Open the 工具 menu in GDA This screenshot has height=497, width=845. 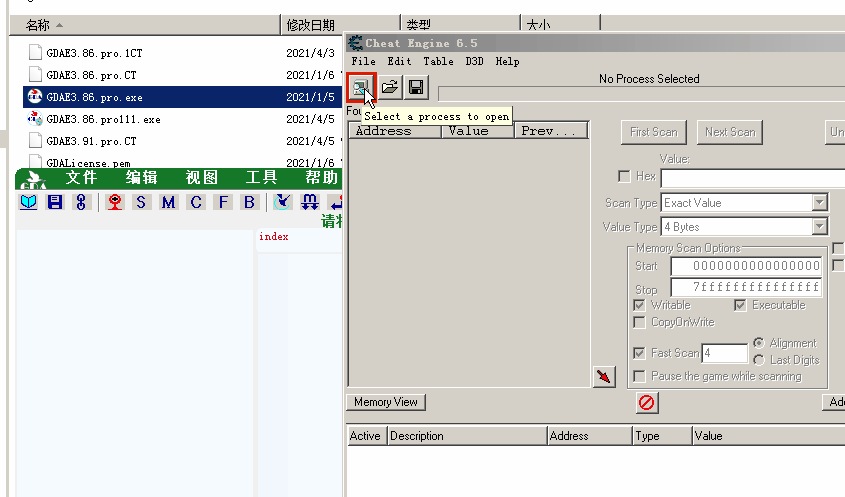pyautogui.click(x=261, y=177)
